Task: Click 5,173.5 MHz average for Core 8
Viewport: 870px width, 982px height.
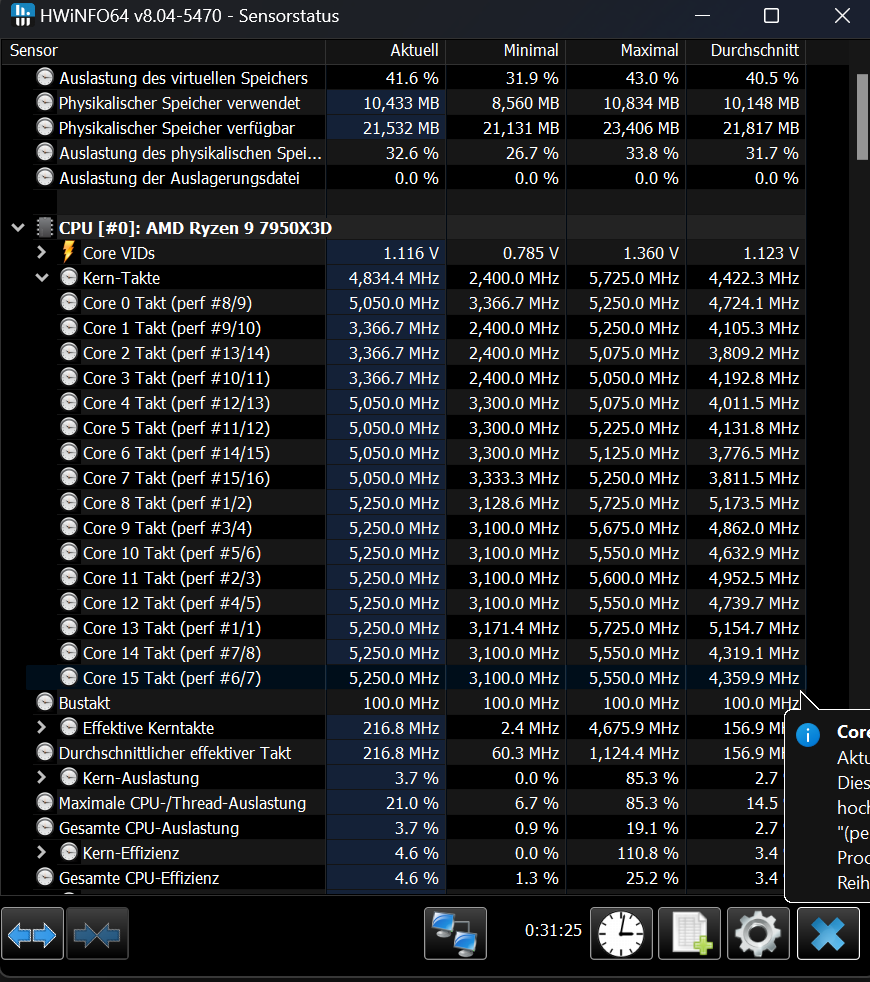Action: 753,503
